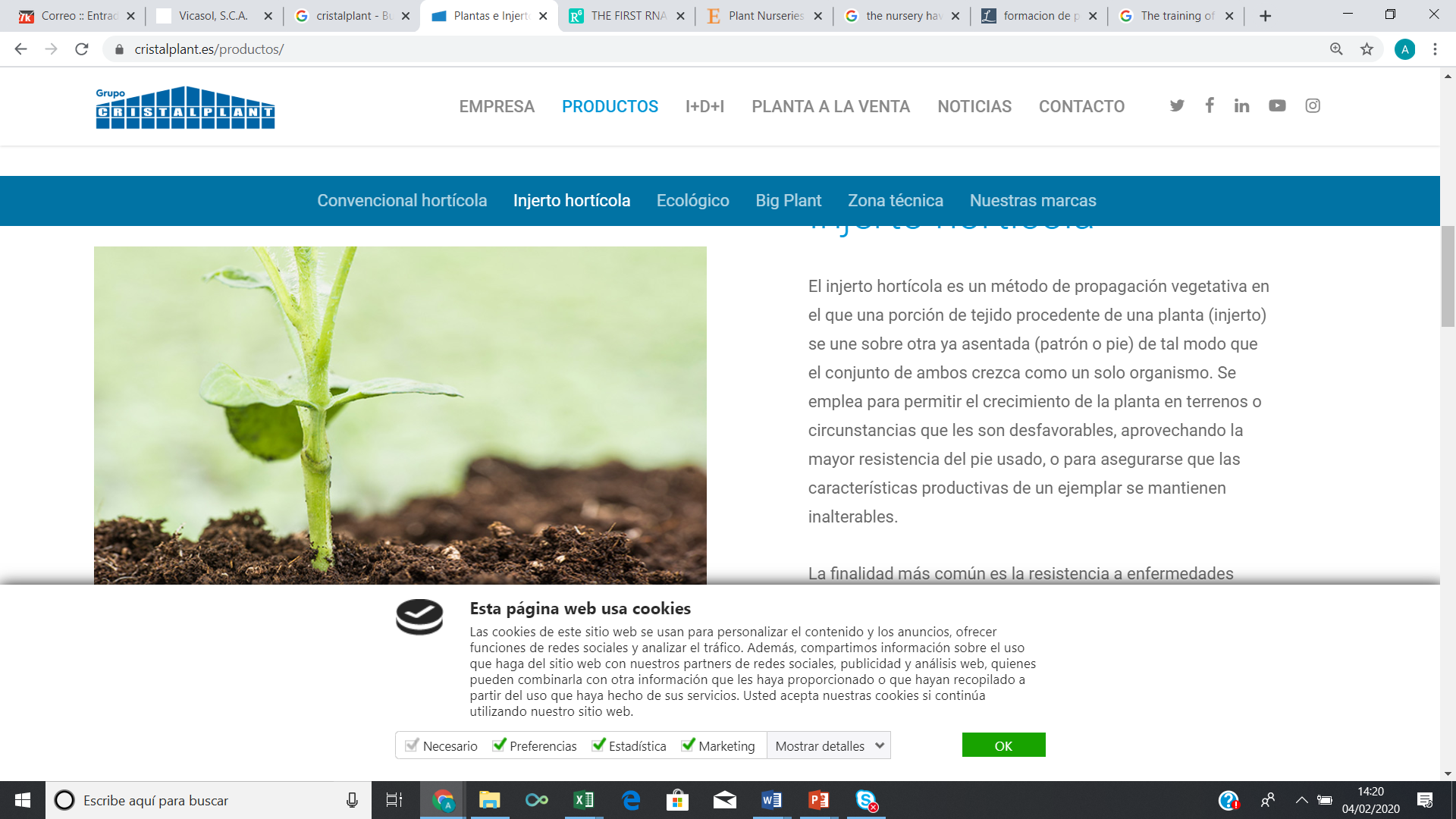Uncheck the Estadística cookie checkbox

[598, 745]
